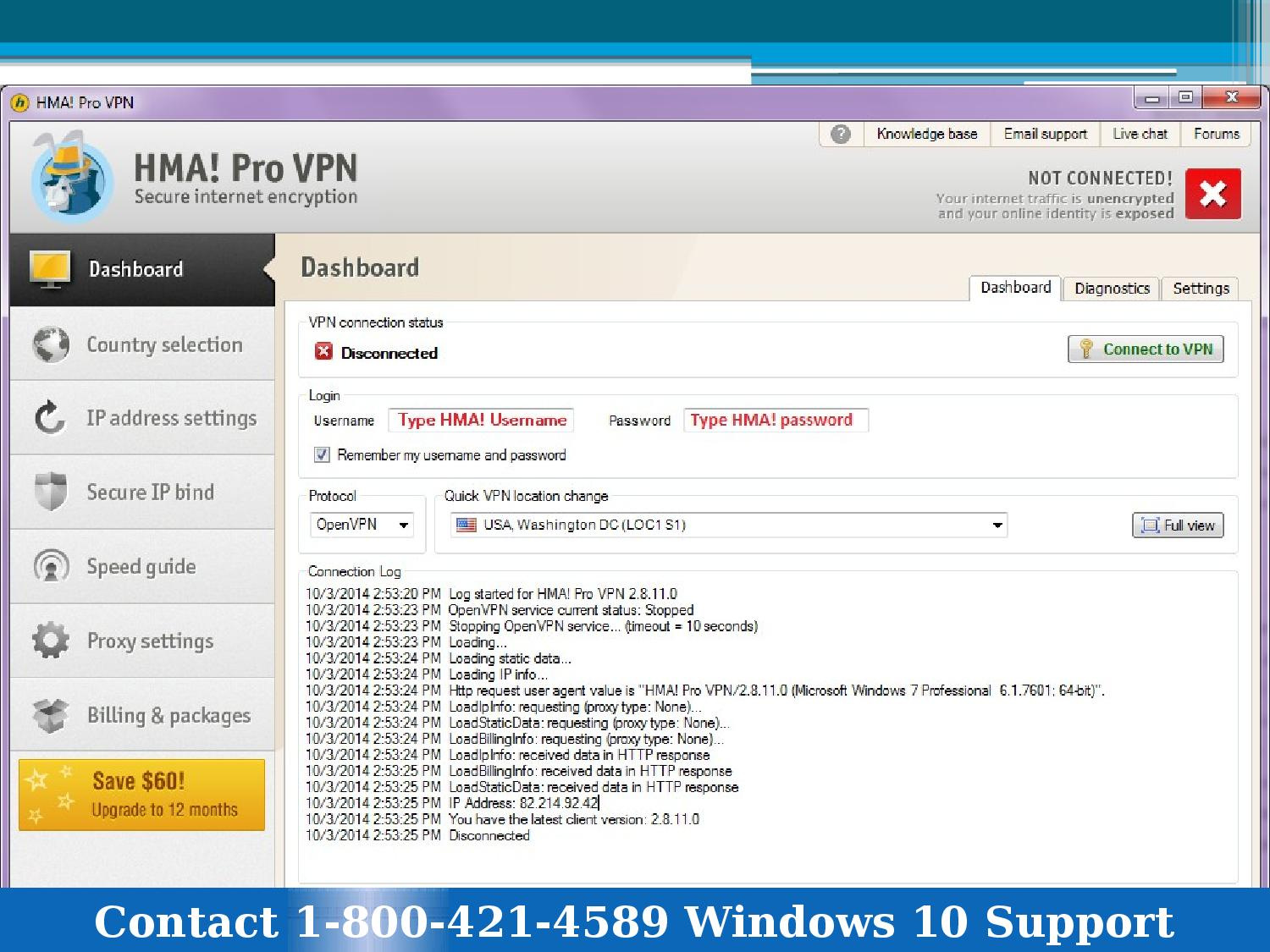Click the Connect to VPN button
Screen dimensions: 1270x952
(x=1146, y=349)
